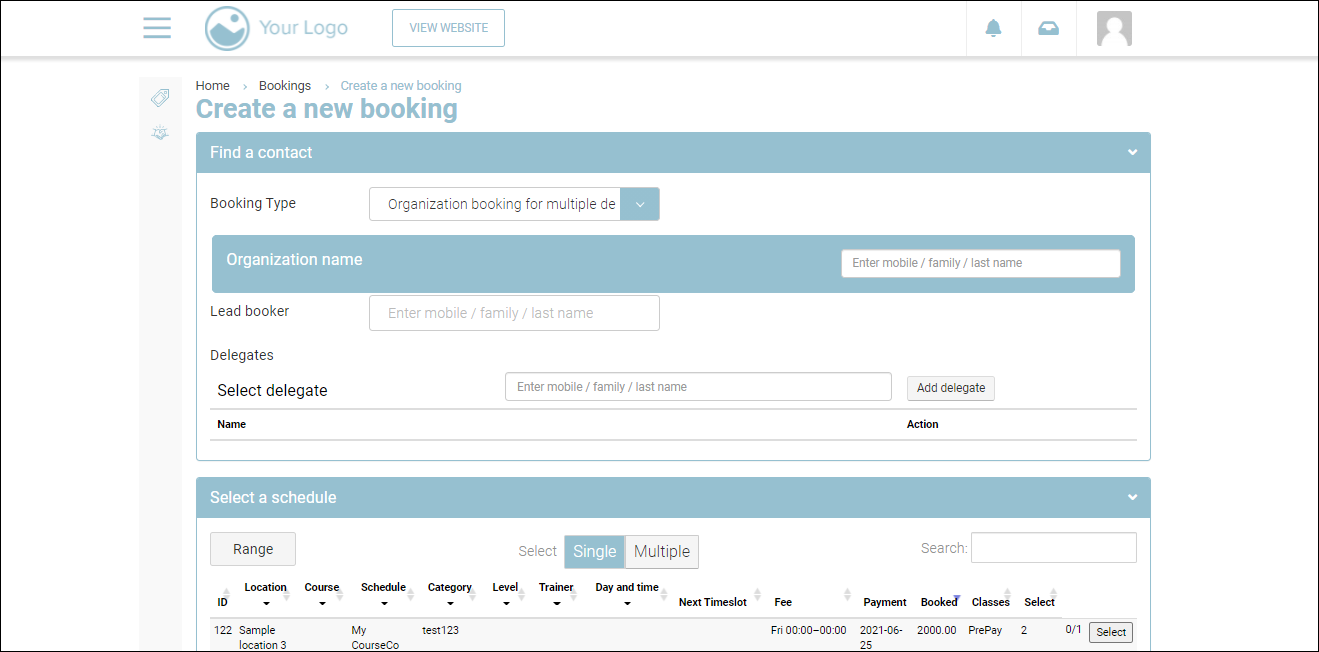Switch selection mode to Single

pos(594,551)
